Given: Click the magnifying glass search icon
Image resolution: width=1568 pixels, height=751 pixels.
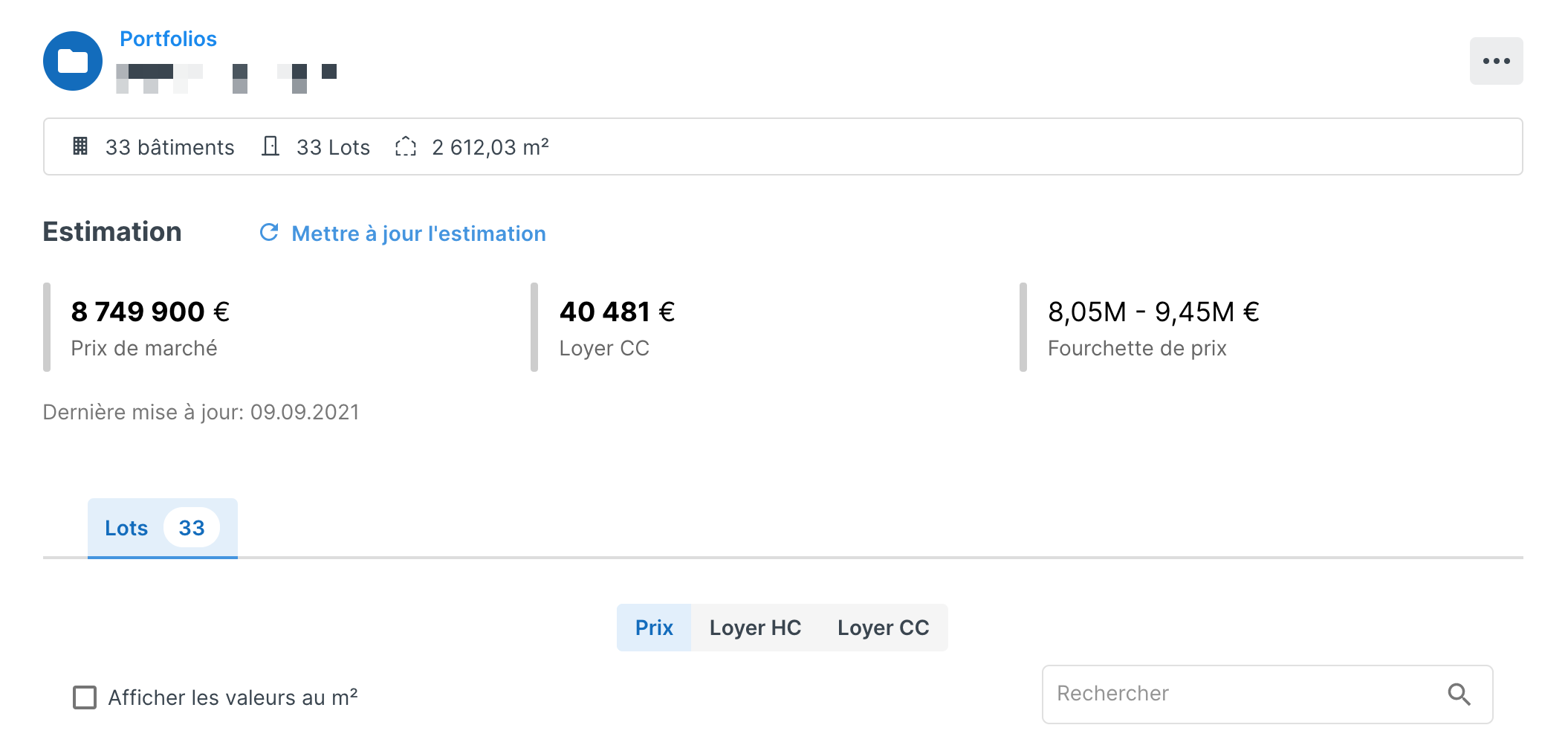Looking at the screenshot, I should [x=1459, y=694].
